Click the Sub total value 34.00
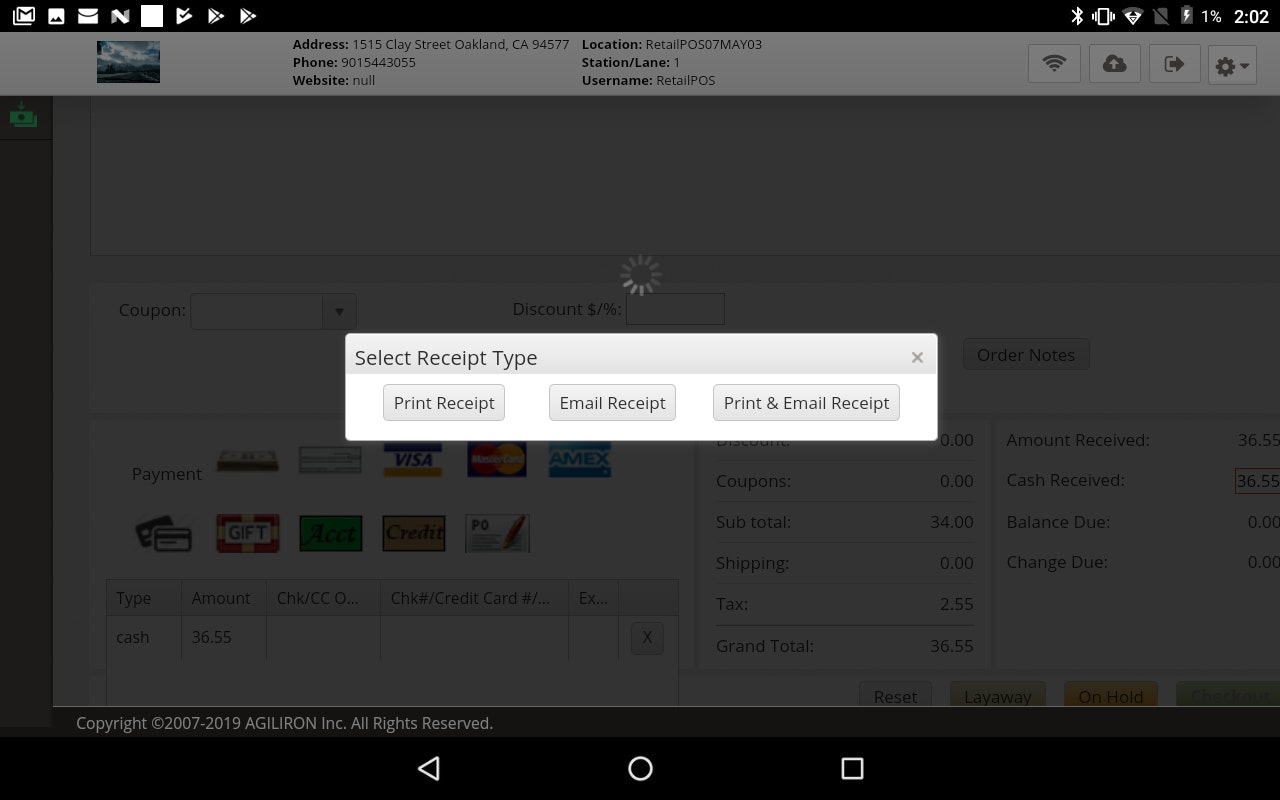This screenshot has height=800, width=1280. [x=951, y=522]
